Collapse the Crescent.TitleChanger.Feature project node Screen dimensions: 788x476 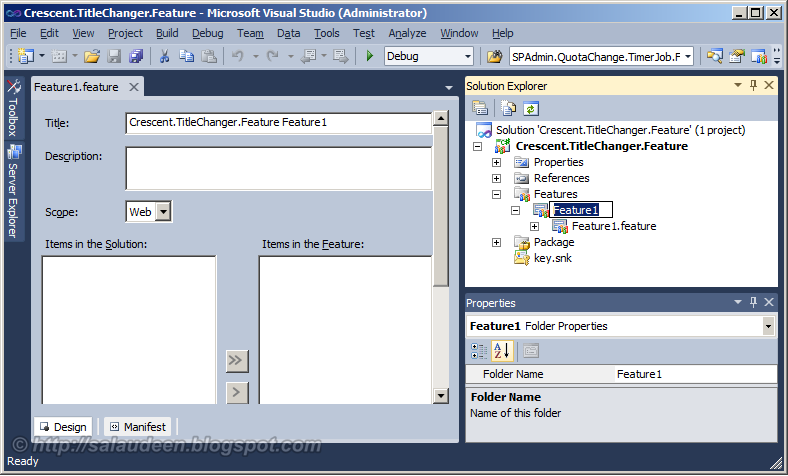477,147
